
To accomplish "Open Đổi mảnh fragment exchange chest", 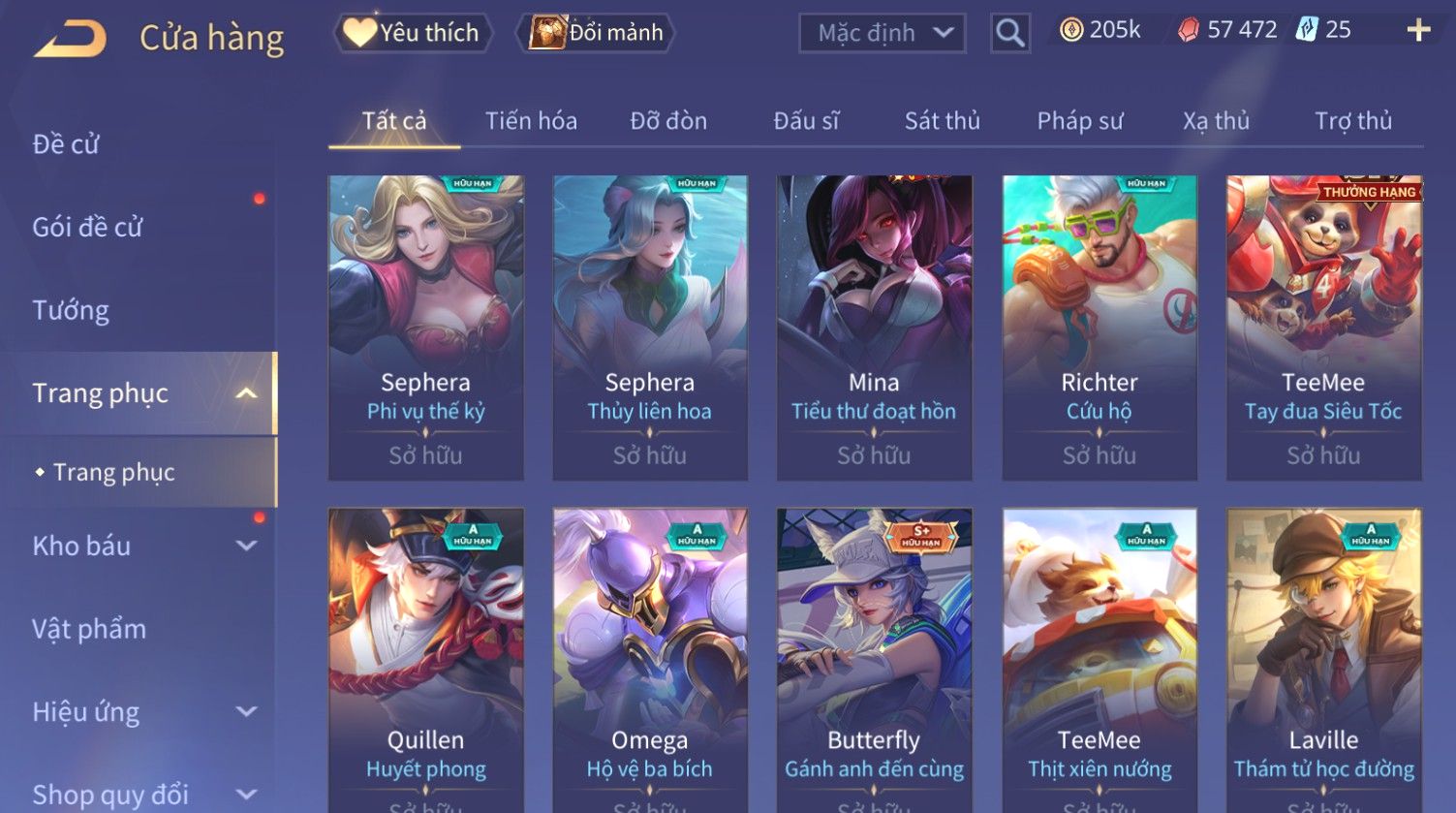I will (596, 33).
